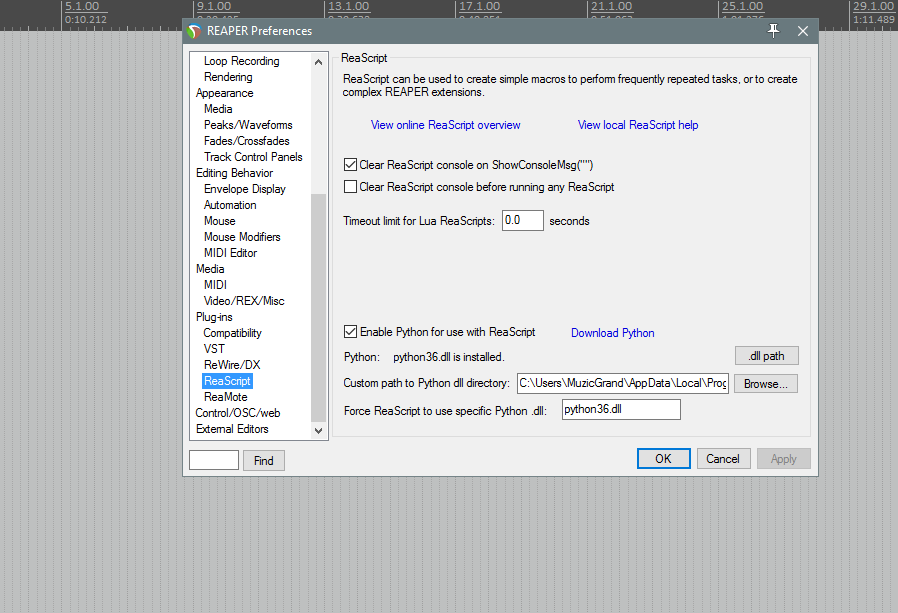Open Fades/Crossfades preferences page
The image size is (898, 613).
247,141
